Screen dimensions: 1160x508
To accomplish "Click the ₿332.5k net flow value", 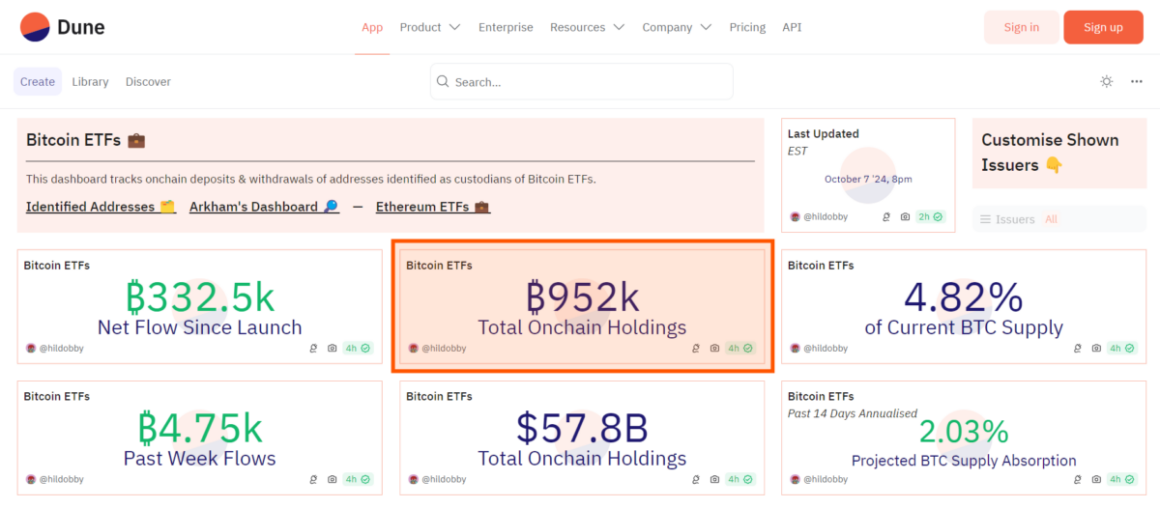I will pos(200,297).
